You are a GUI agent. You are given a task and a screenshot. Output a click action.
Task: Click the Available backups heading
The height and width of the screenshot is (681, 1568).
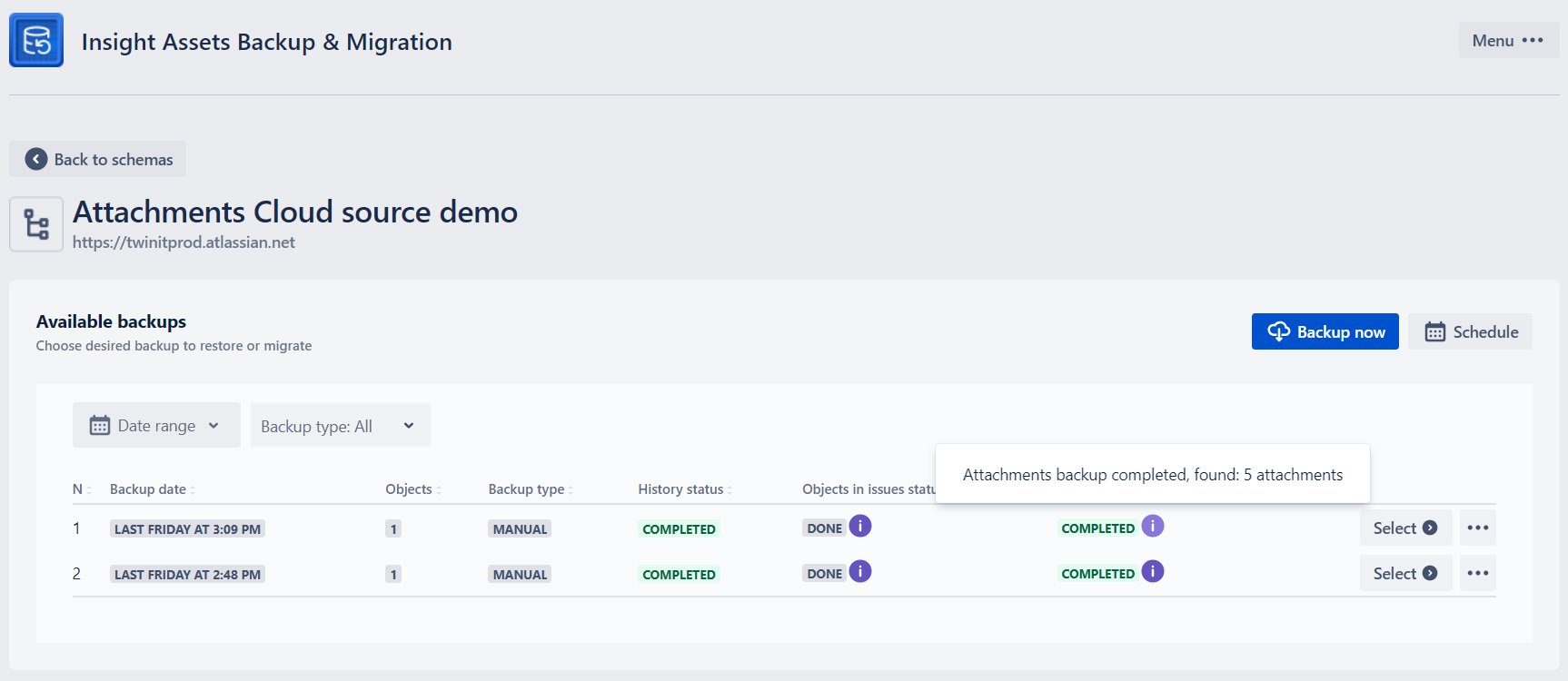coord(111,321)
